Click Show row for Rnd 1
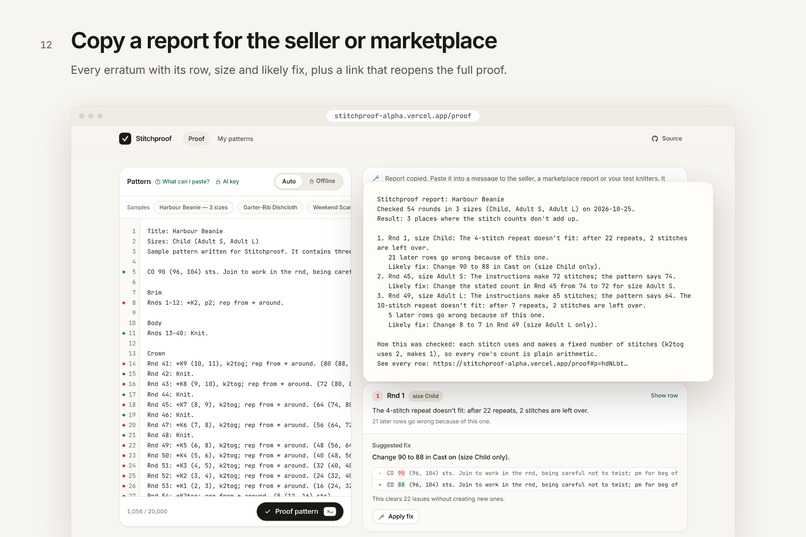The width and height of the screenshot is (806, 537). (664, 396)
